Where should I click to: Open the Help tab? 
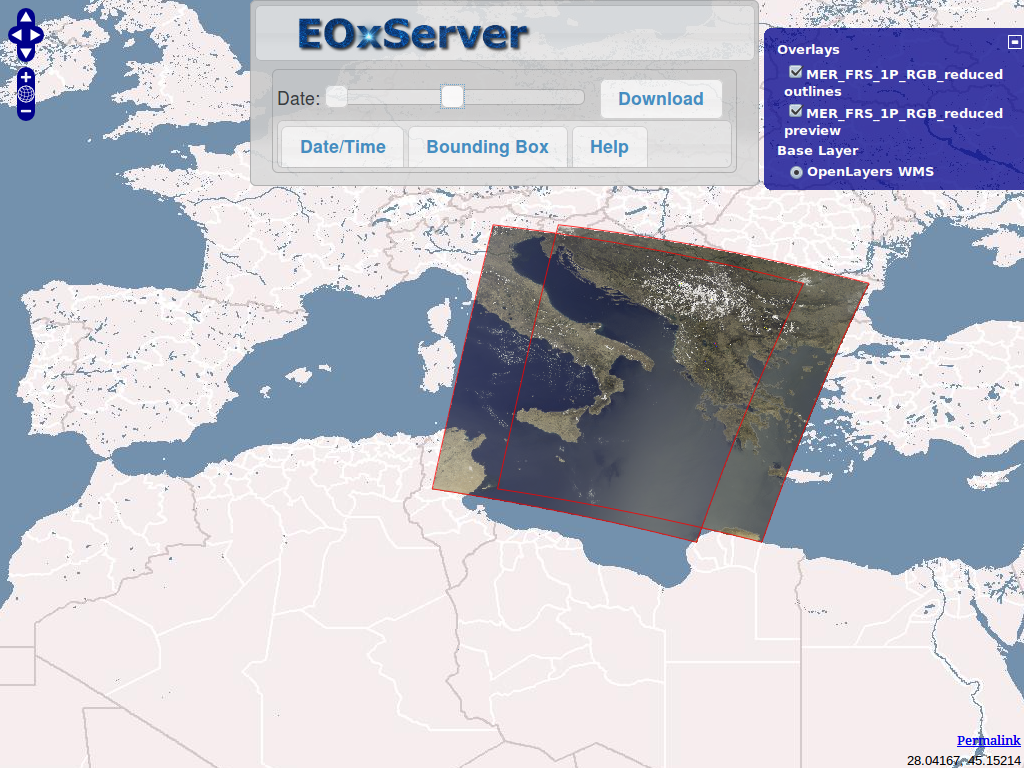pyautogui.click(x=609, y=147)
